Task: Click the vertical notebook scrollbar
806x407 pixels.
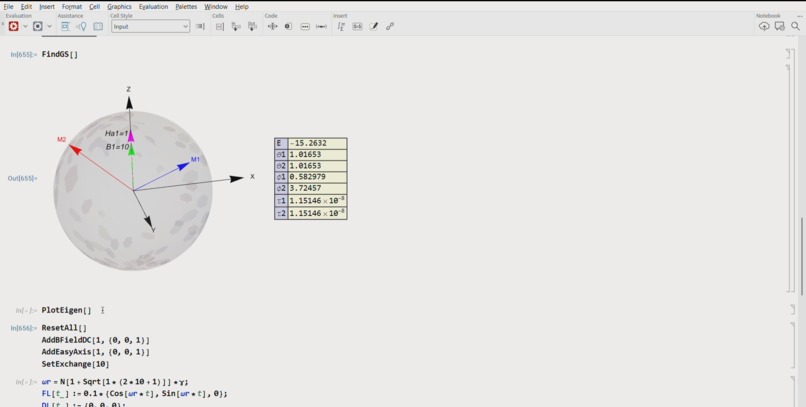Action: [802, 255]
